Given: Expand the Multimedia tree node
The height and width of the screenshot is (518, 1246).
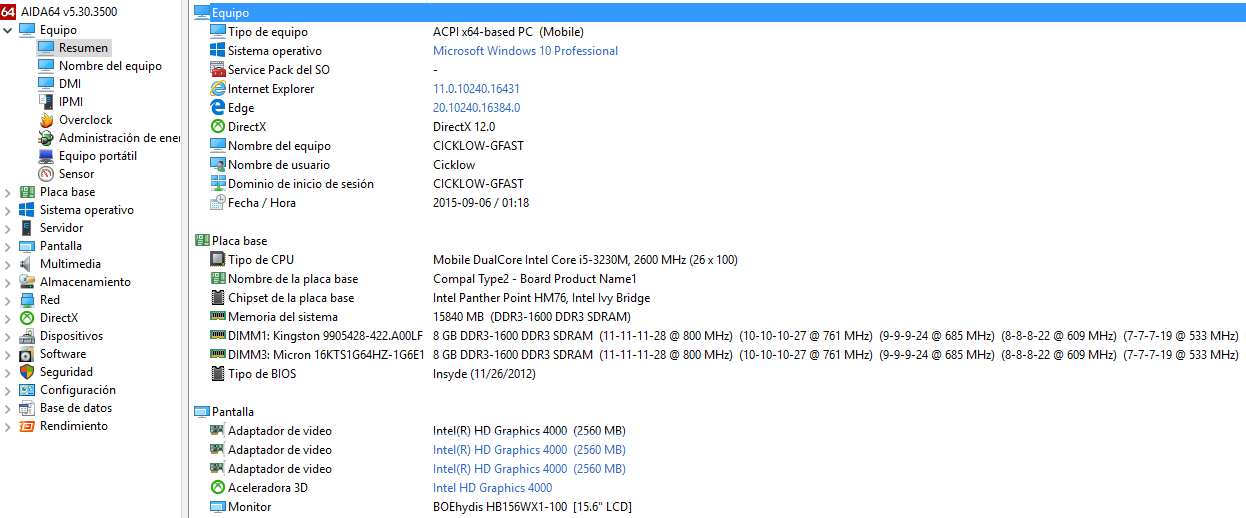Looking at the screenshot, I should 8,264.
